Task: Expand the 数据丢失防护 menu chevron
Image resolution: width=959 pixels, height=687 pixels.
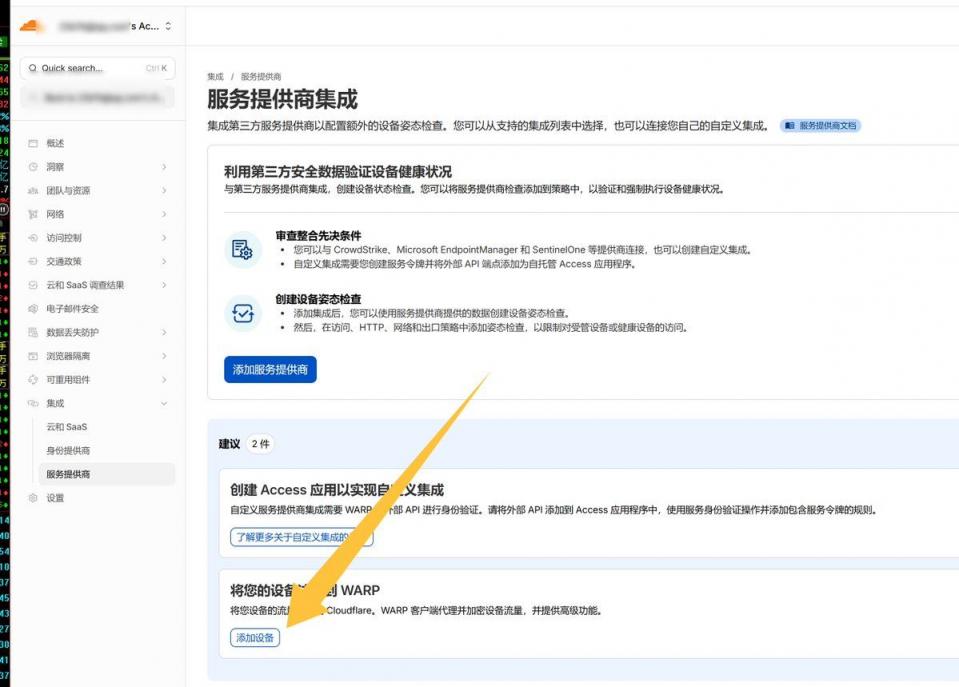Action: [x=164, y=332]
